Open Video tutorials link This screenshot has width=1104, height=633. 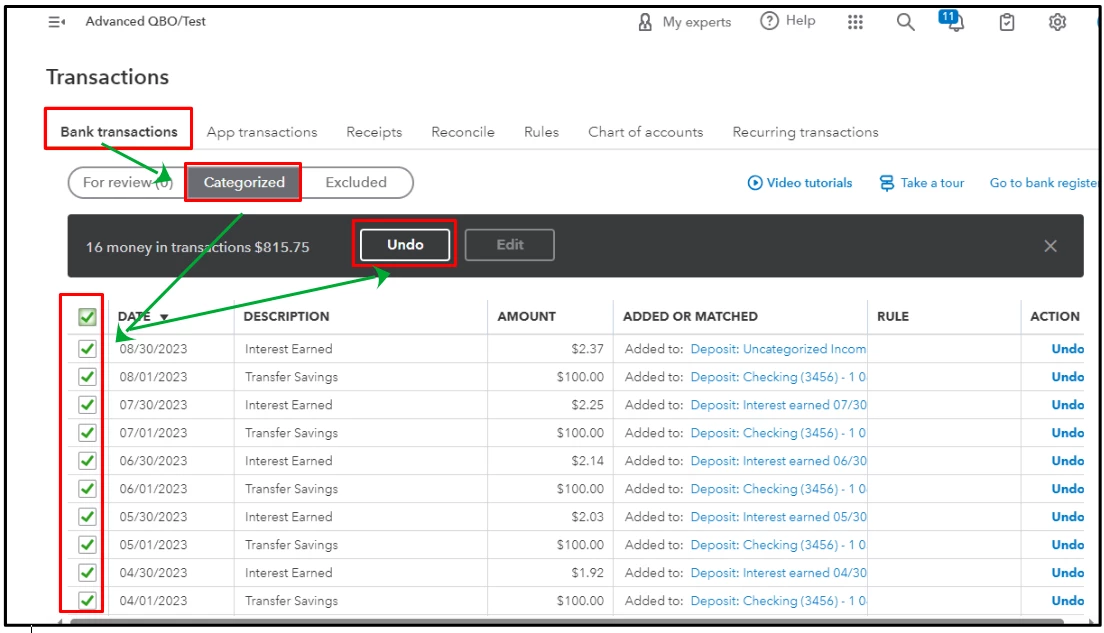tap(800, 183)
